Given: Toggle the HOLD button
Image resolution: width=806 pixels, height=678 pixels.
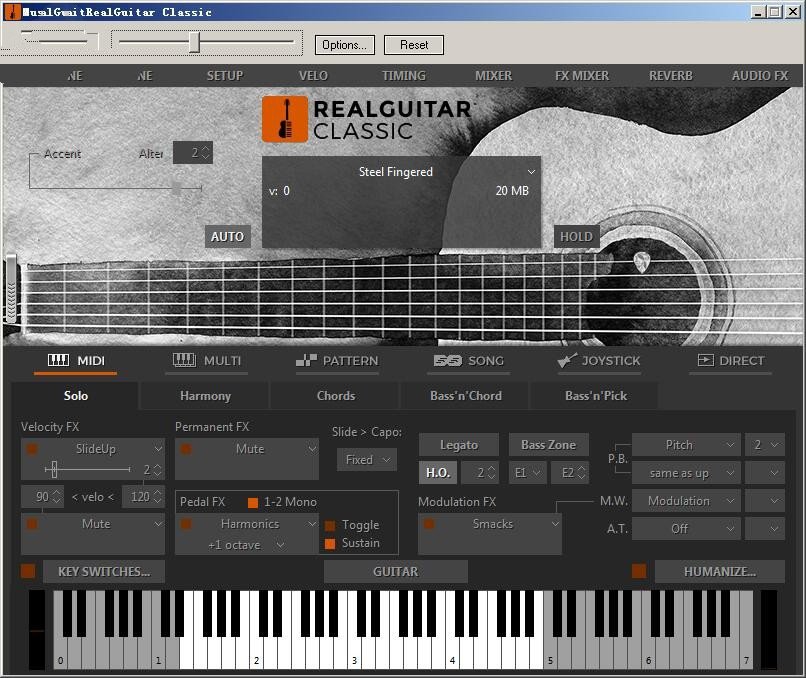Looking at the screenshot, I should pos(576,236).
